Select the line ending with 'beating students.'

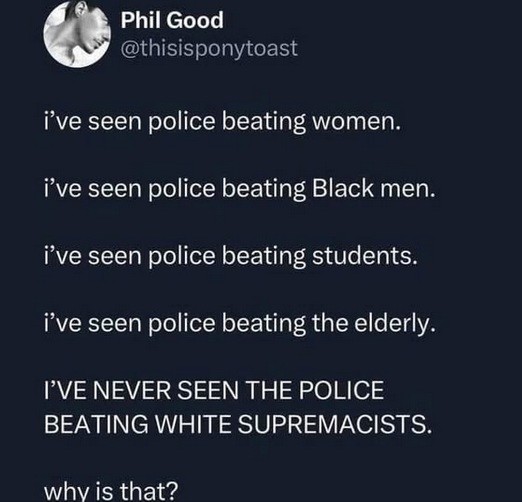point(231,256)
